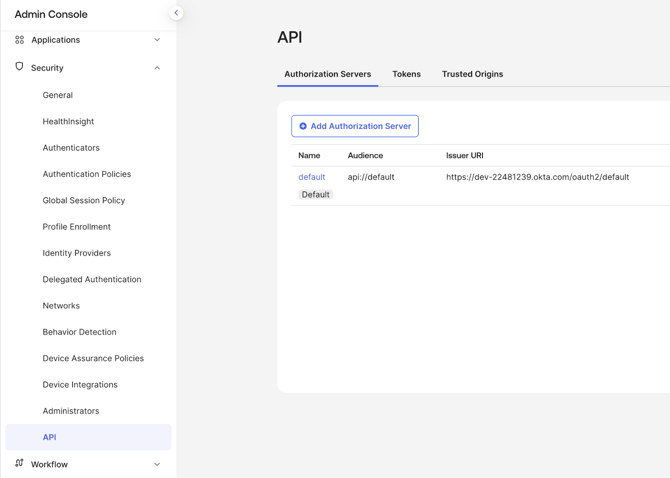Click the Security shield icon
The image size is (670, 478).
point(19,67)
